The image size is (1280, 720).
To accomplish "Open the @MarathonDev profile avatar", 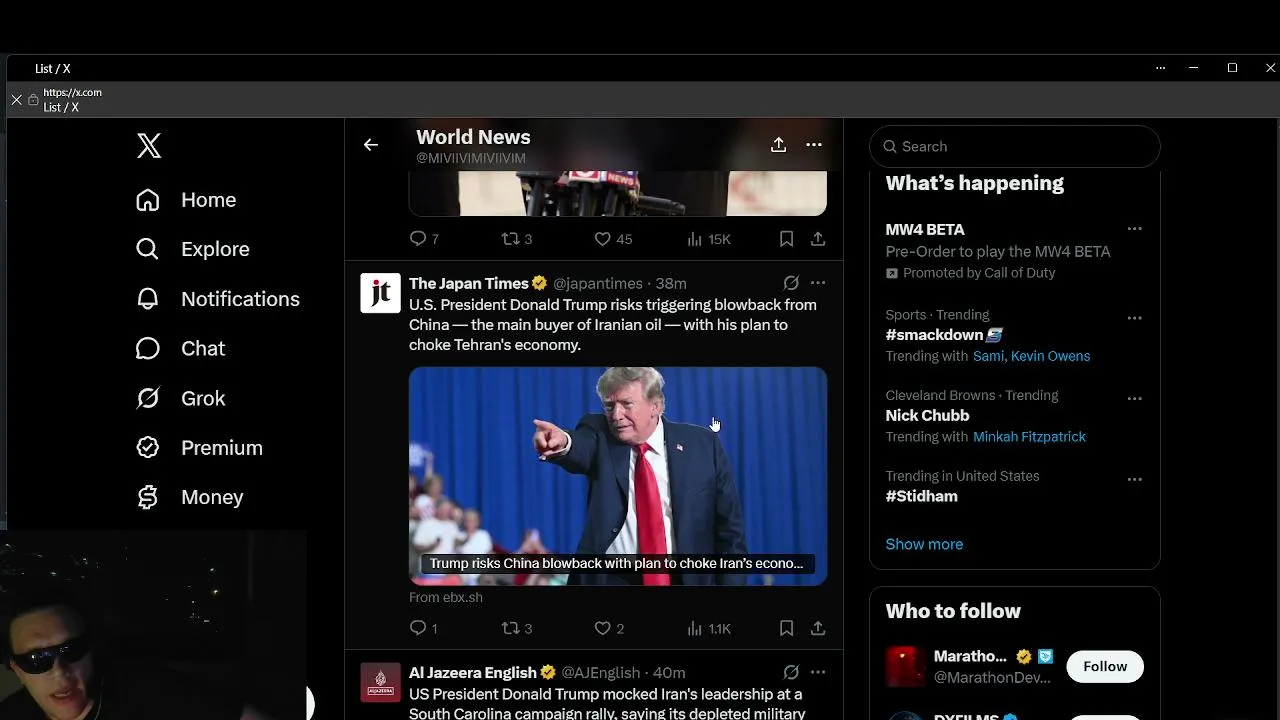I will tap(905, 667).
